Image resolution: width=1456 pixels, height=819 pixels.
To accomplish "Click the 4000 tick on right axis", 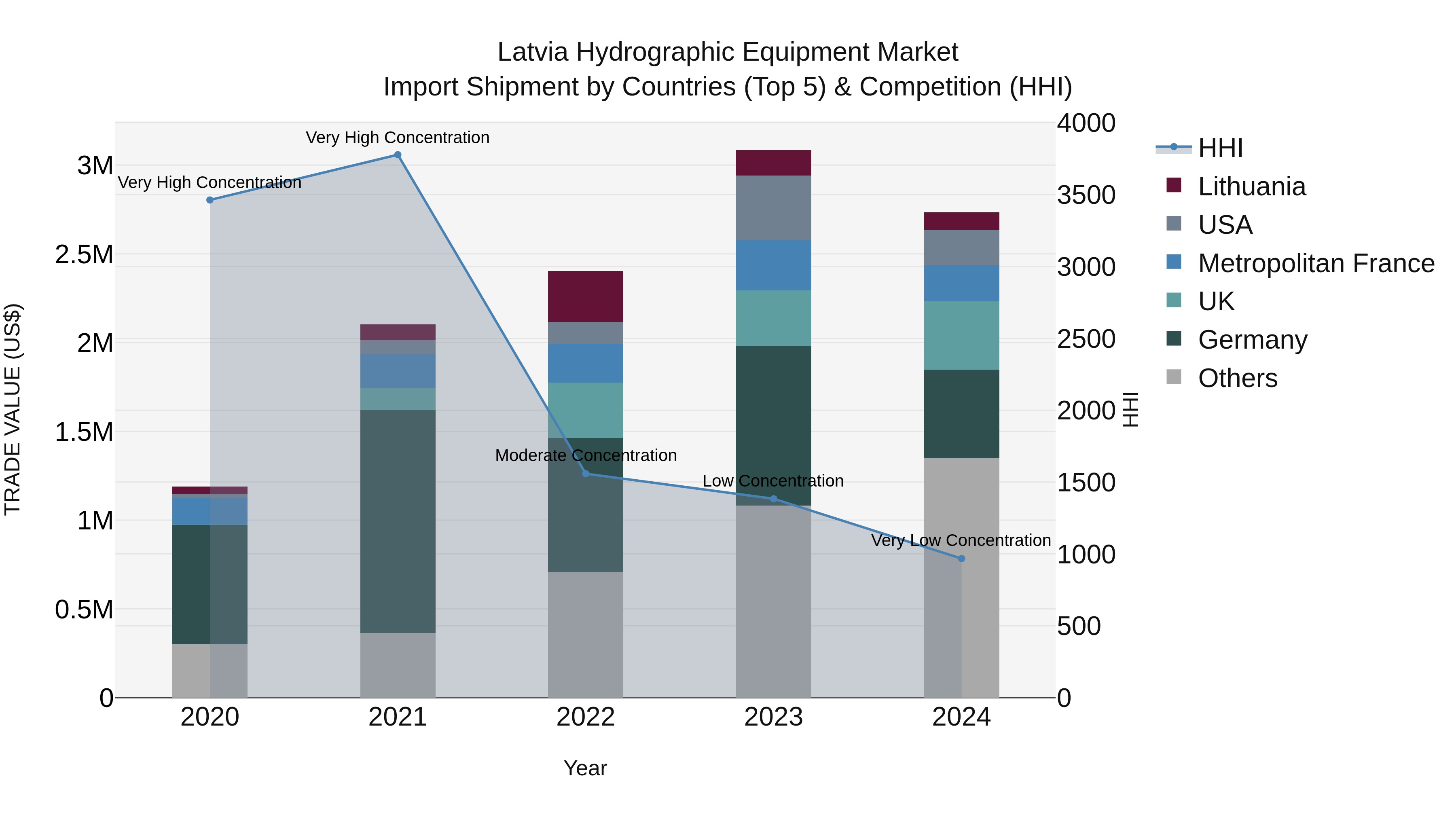I will coord(1086,123).
